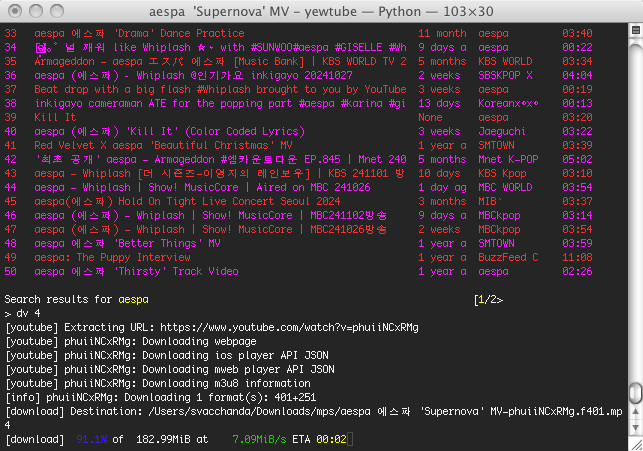Click the 'Downloading ios player API JSON' line
The width and height of the screenshot is (643, 451).
click(x=167, y=355)
